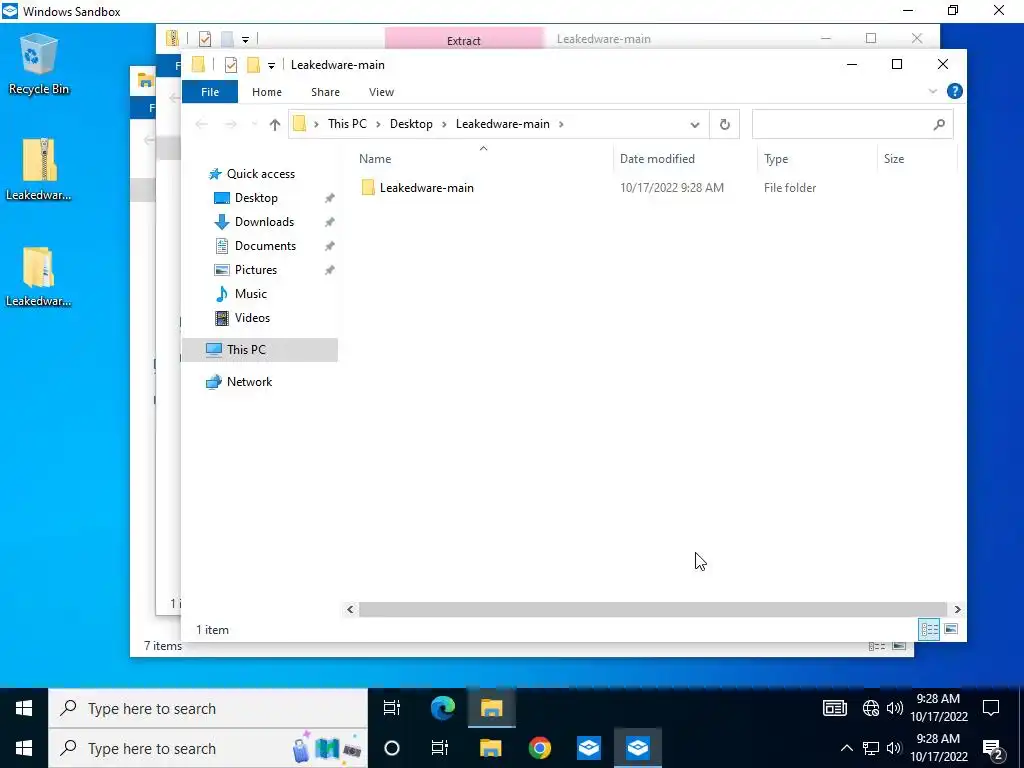
Task: Click the sandbox taskbar's Start button
Action: [24, 708]
